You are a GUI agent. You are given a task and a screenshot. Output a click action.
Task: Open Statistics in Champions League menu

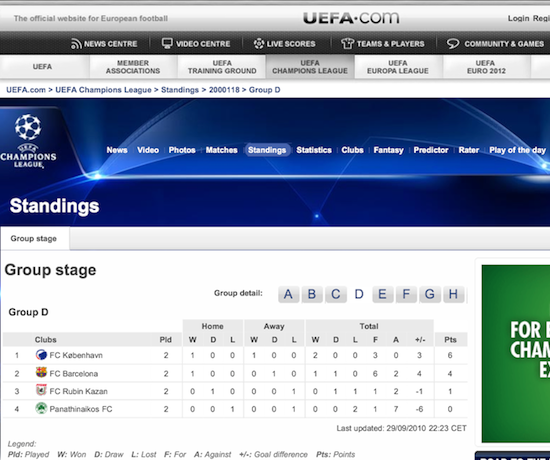314,150
